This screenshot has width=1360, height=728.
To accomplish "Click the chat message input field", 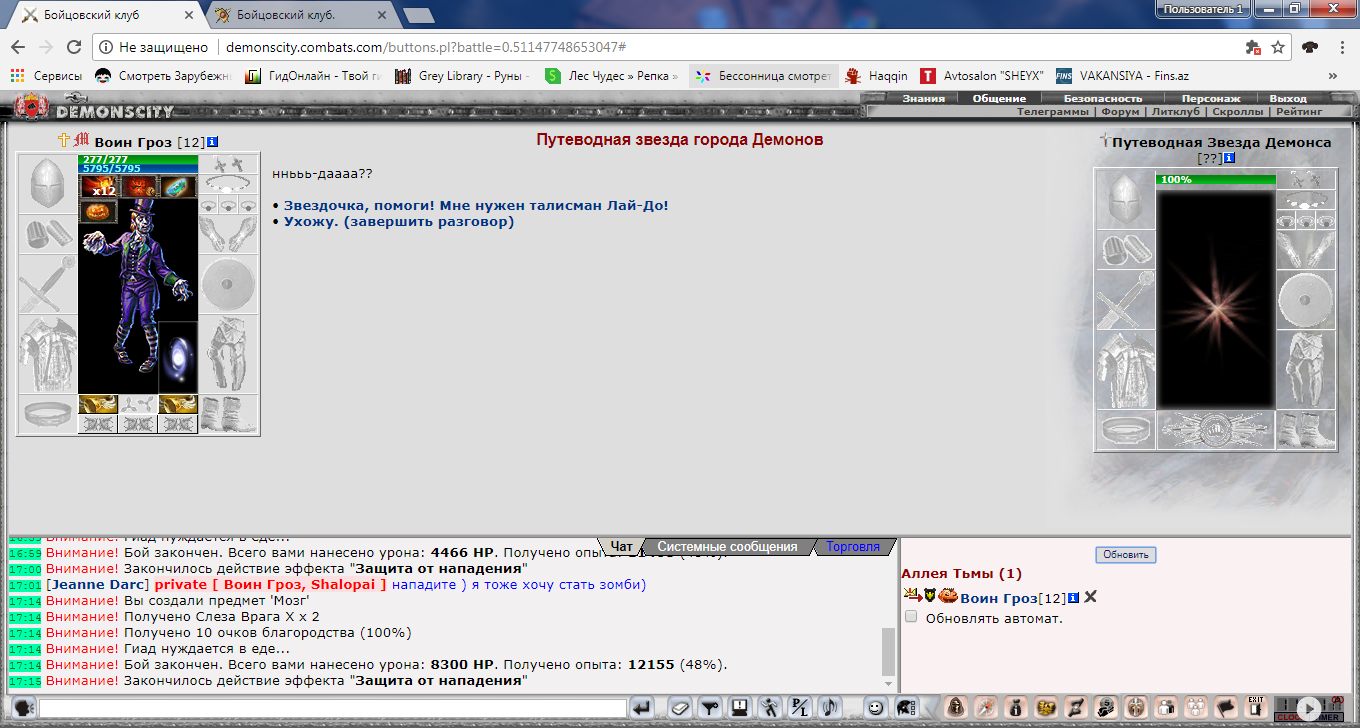I will pyautogui.click(x=332, y=708).
